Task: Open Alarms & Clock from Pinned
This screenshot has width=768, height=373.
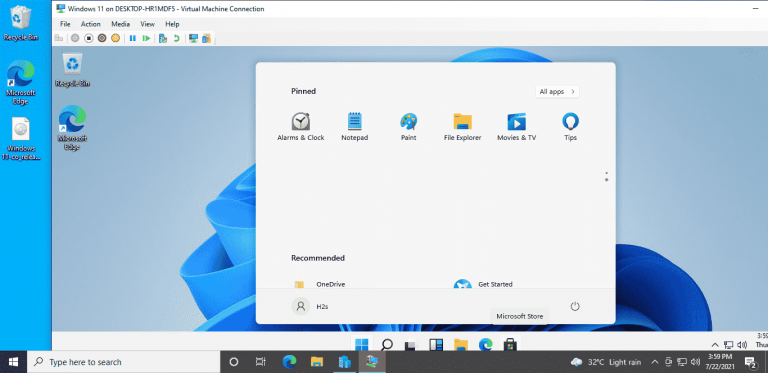Action: click(301, 127)
